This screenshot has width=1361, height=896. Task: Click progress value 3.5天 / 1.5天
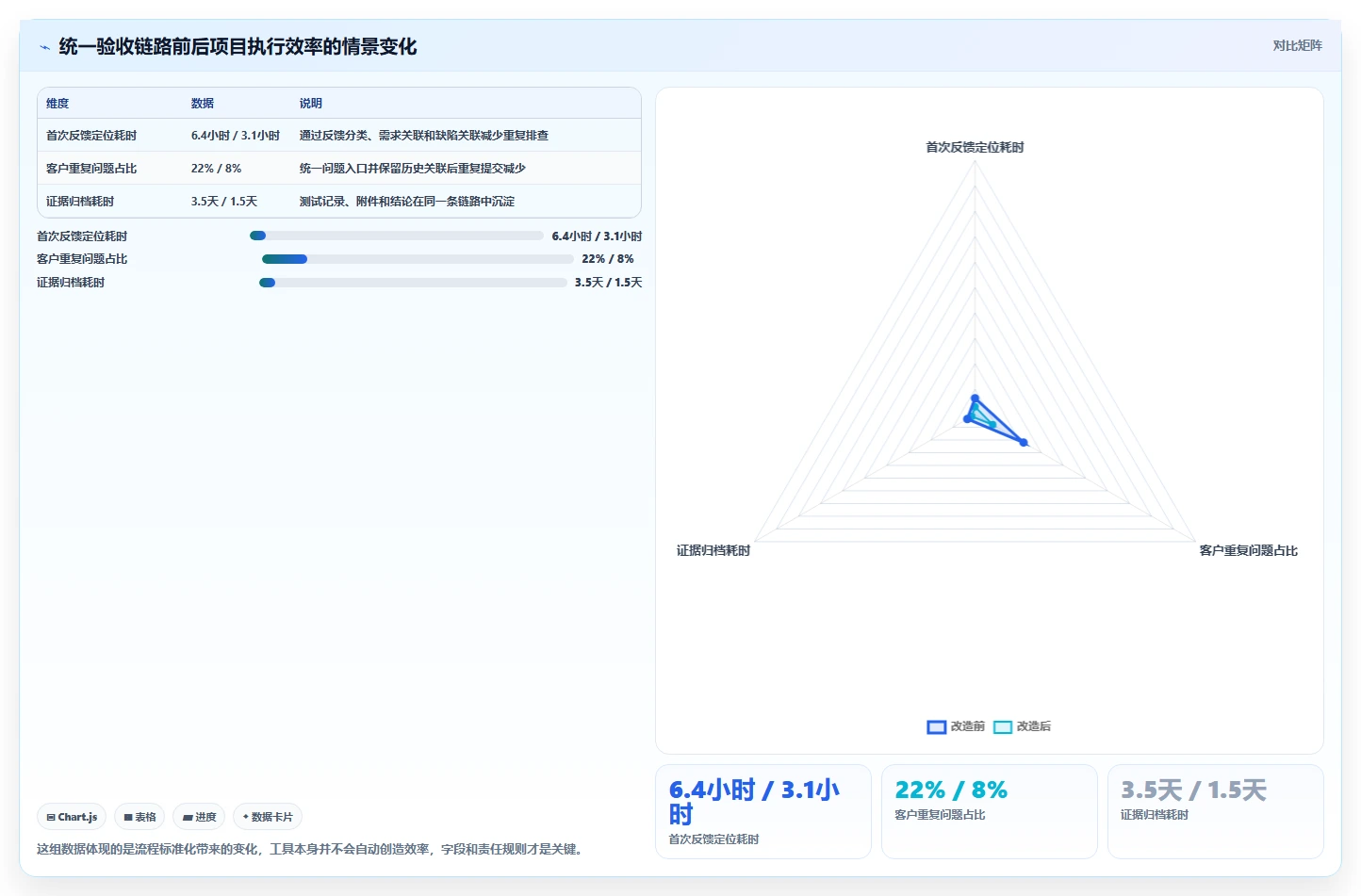(x=608, y=283)
